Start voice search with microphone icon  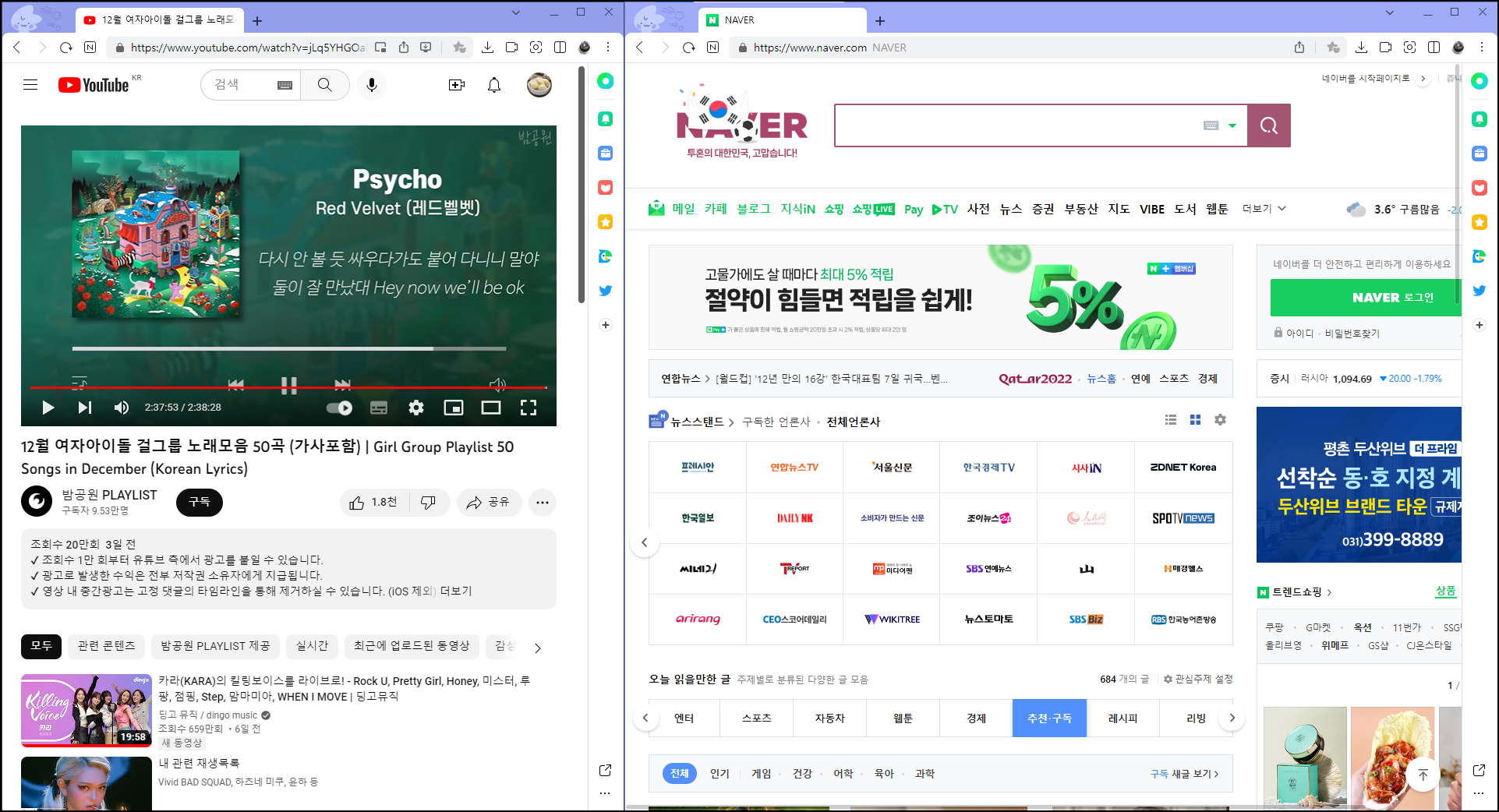point(372,85)
